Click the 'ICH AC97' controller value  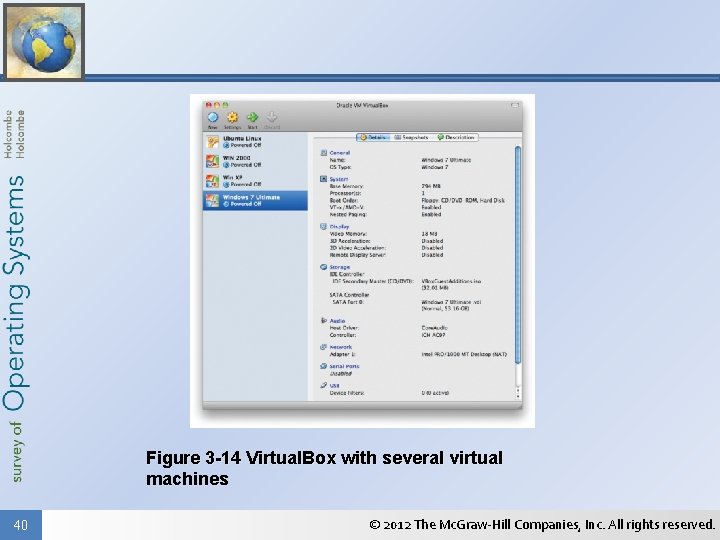(x=433, y=335)
